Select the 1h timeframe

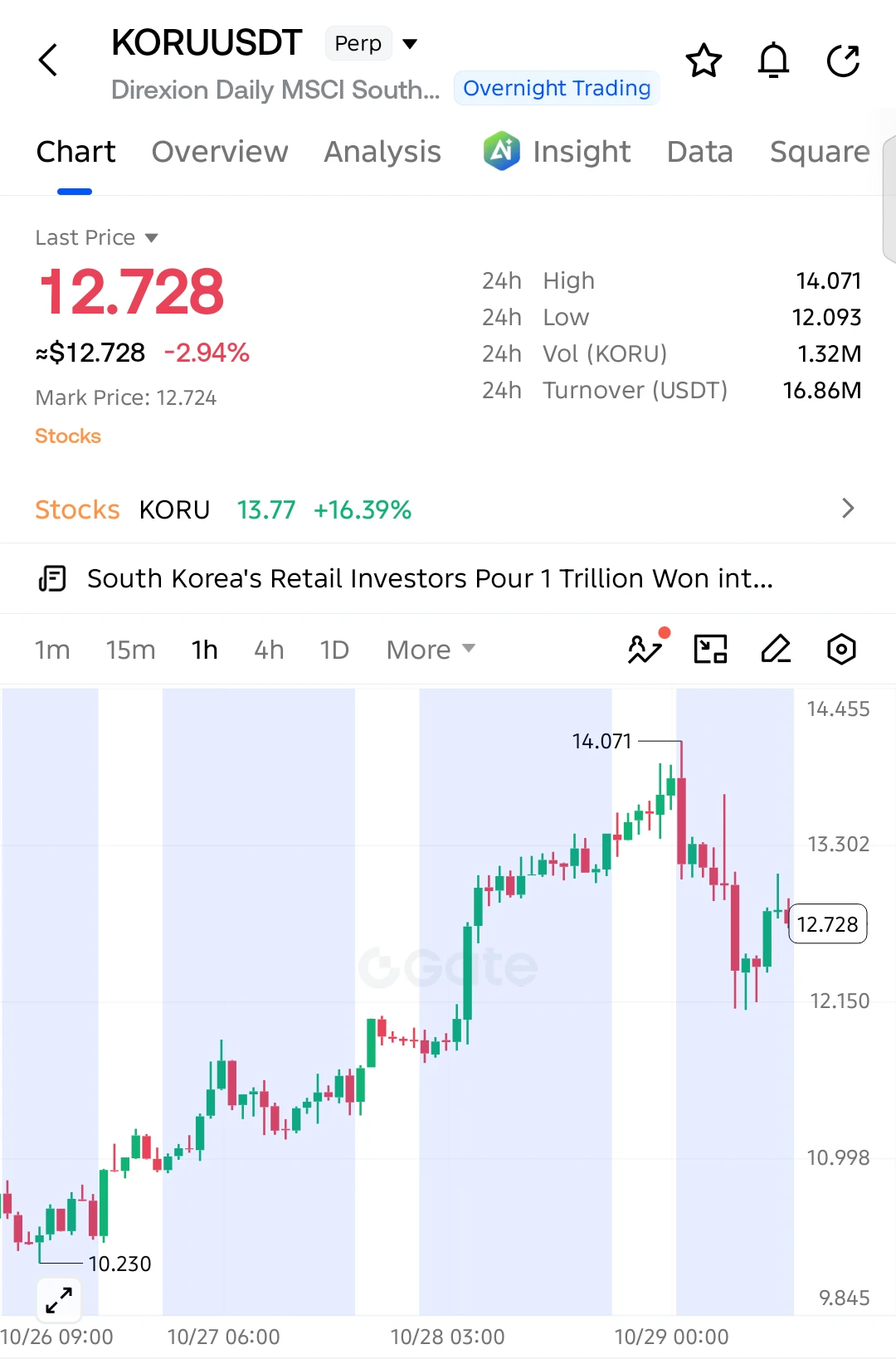pyautogui.click(x=205, y=650)
